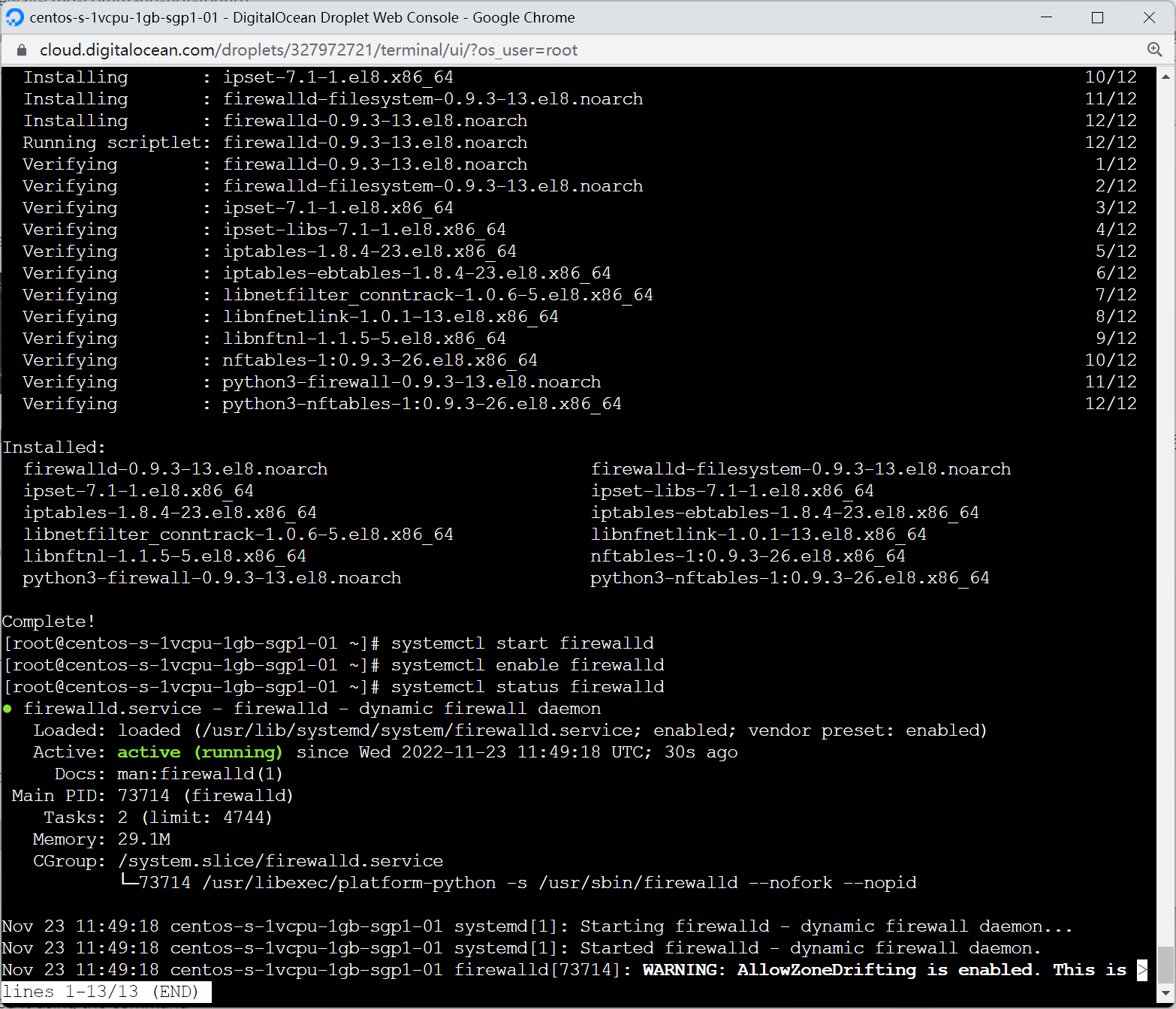
Task: Click the 'lines 1-13/13 (END)' pager status
Action: [x=106, y=992]
